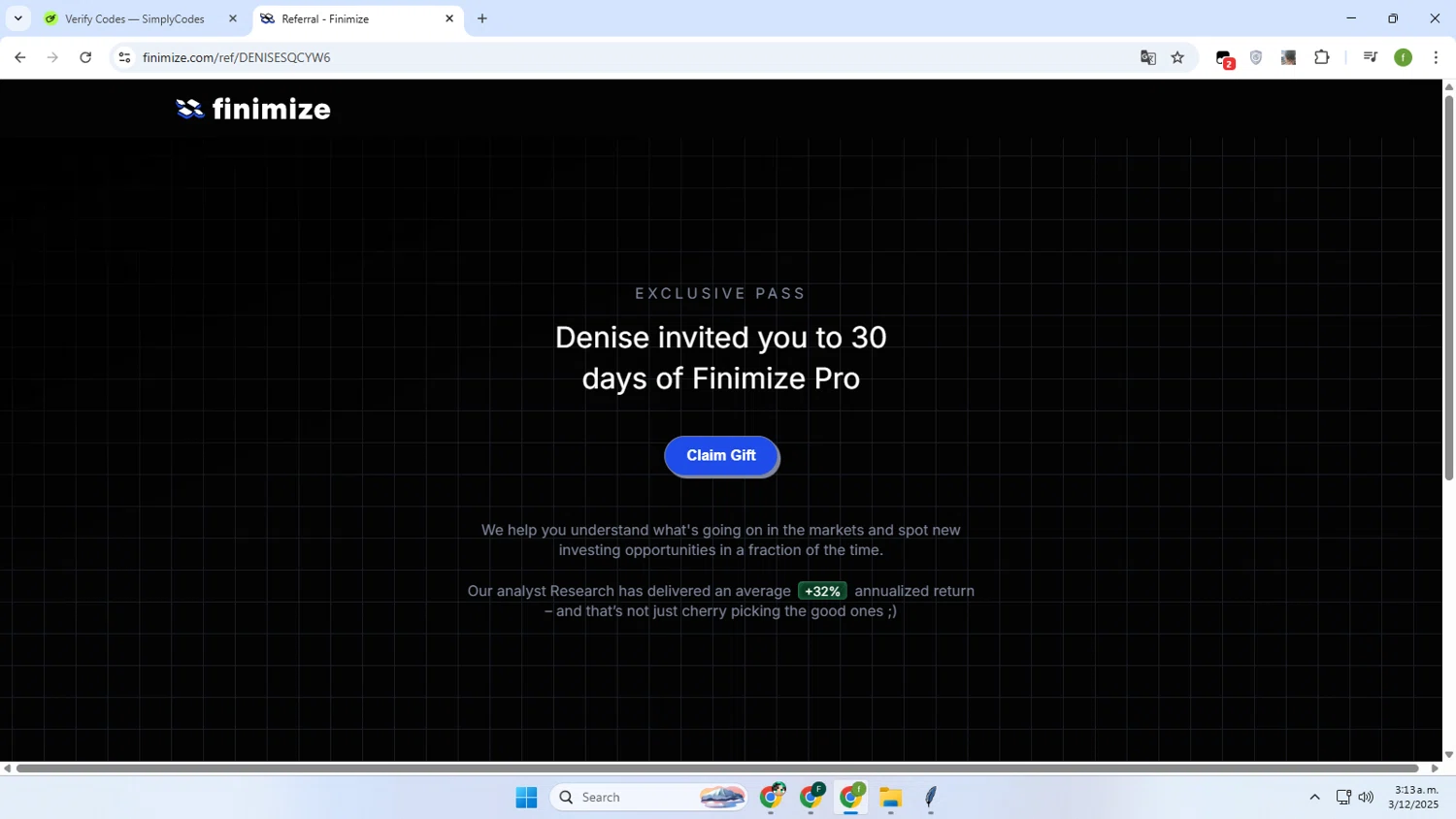Screen dimensions: 1456x819
Task: Click the vertical scrollbar thumb
Action: point(1448,287)
